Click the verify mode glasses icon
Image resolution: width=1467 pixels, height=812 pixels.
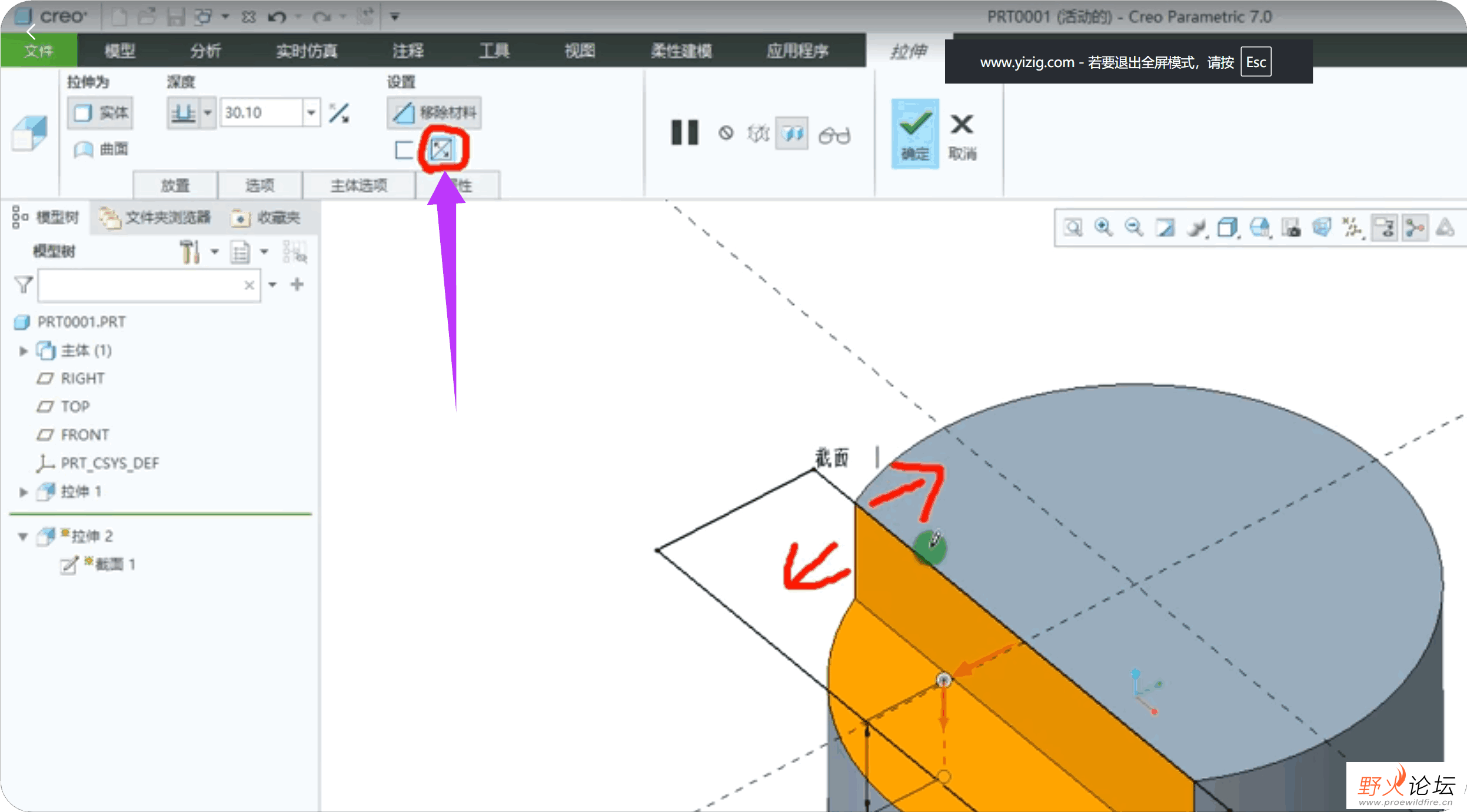coord(834,135)
